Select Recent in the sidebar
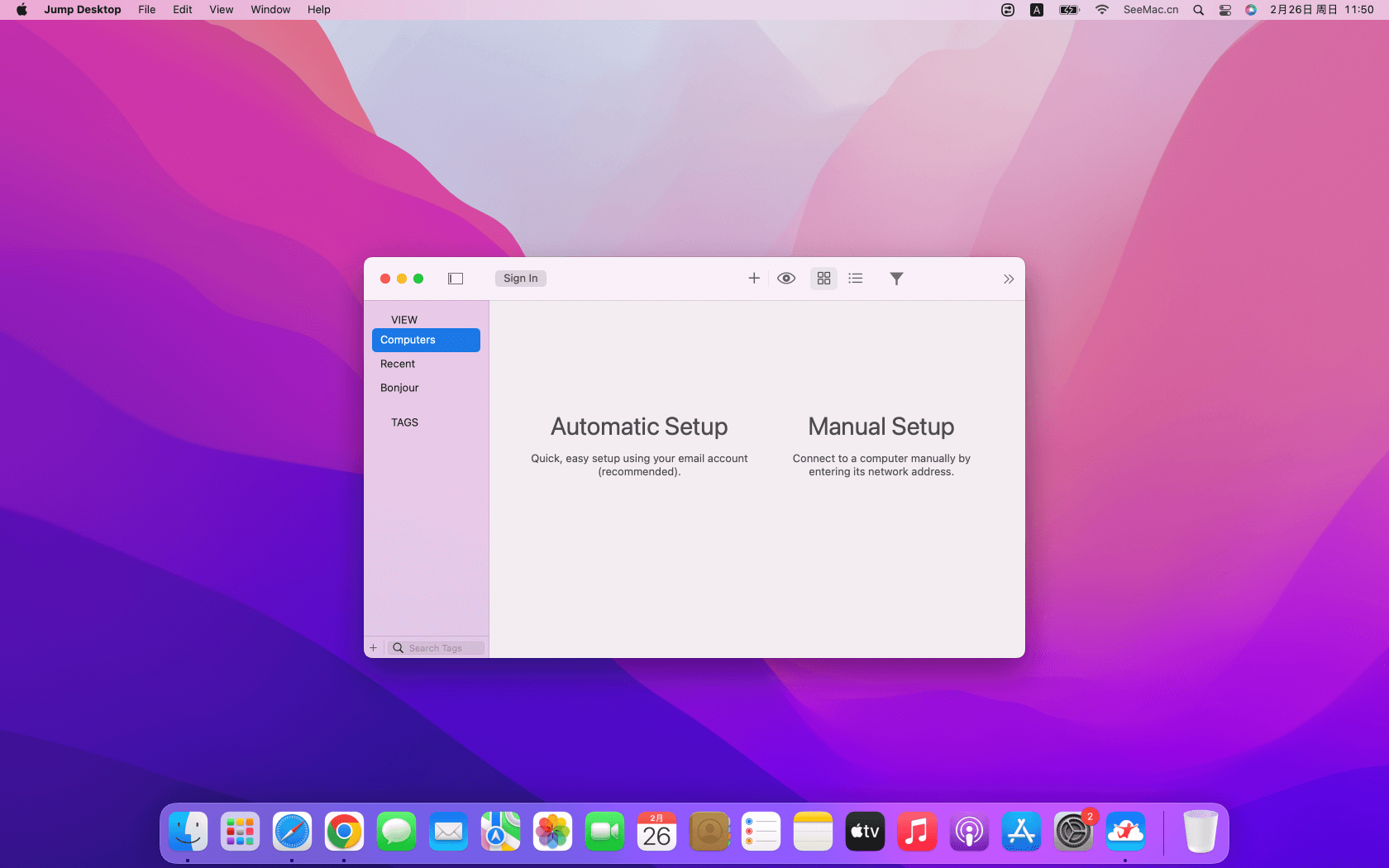 click(398, 364)
